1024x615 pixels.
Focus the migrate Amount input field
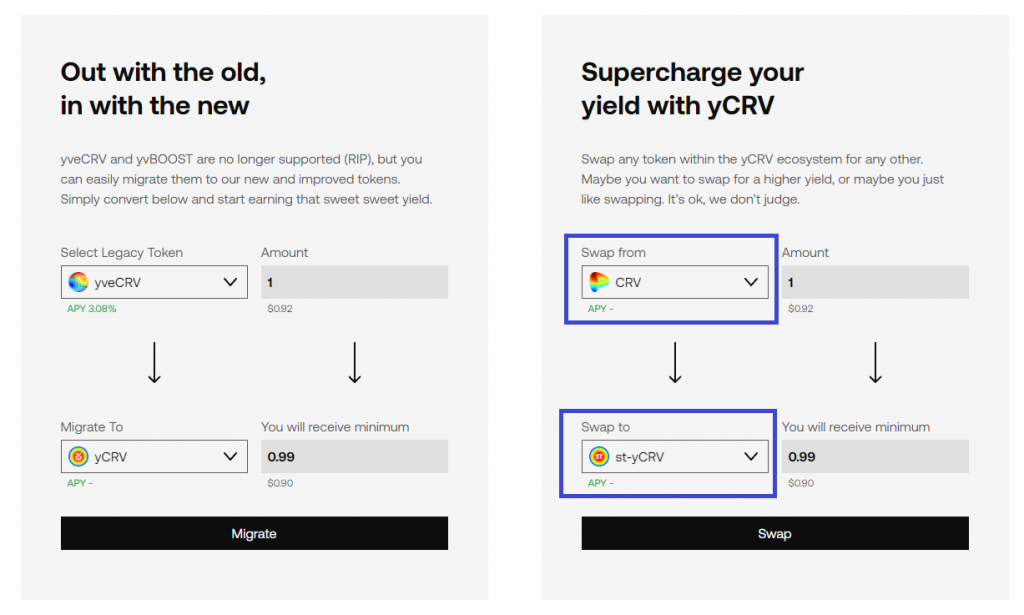tap(355, 282)
